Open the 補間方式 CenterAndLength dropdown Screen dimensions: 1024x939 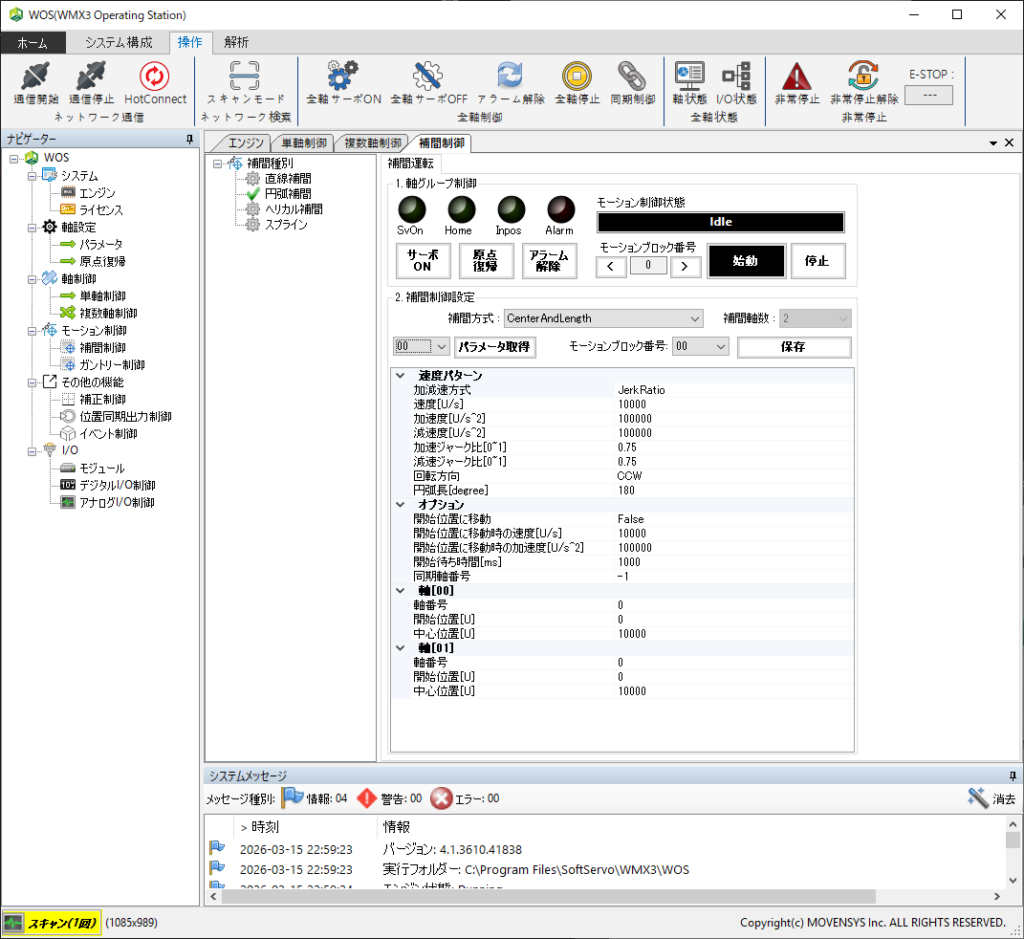coord(603,318)
